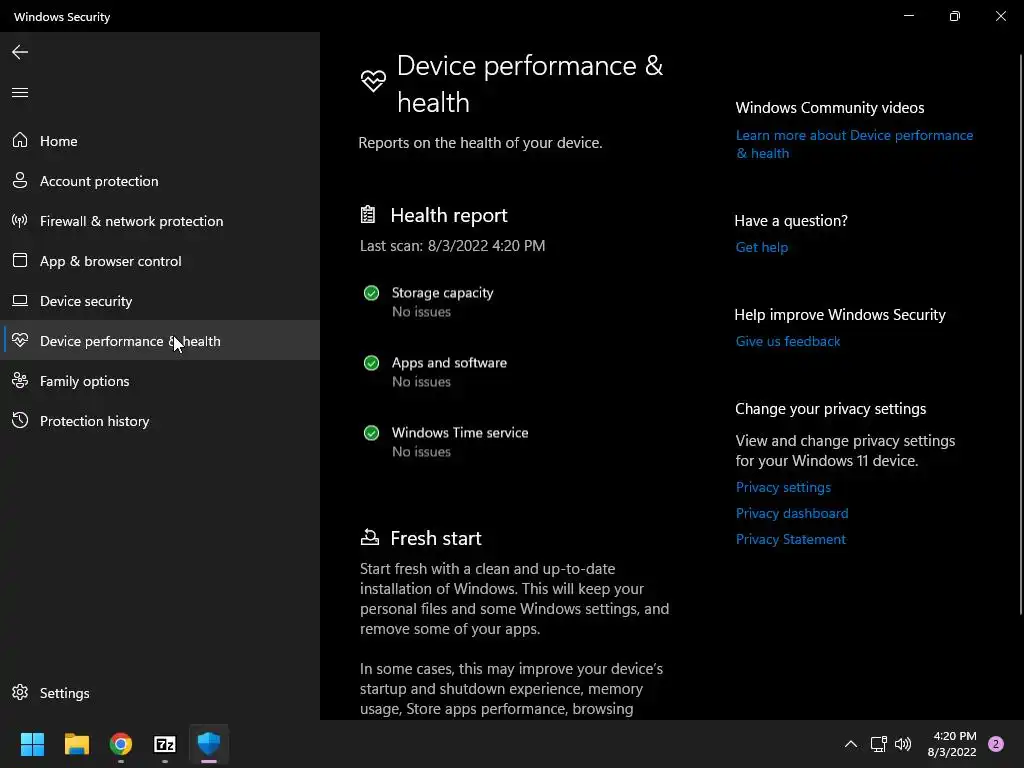Toggle the hamburger navigation menu
Screen dimensions: 1024x768
point(20,92)
